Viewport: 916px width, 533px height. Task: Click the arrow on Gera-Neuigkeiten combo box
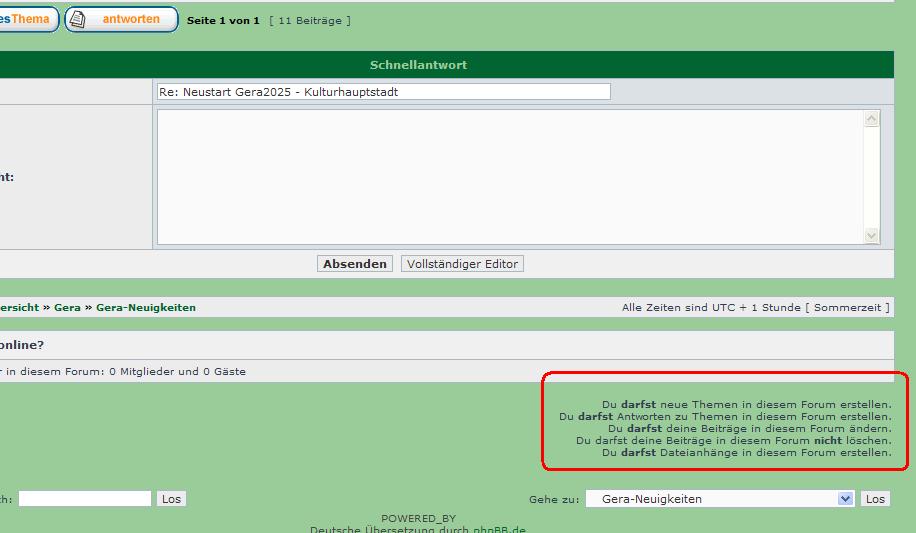[845, 499]
